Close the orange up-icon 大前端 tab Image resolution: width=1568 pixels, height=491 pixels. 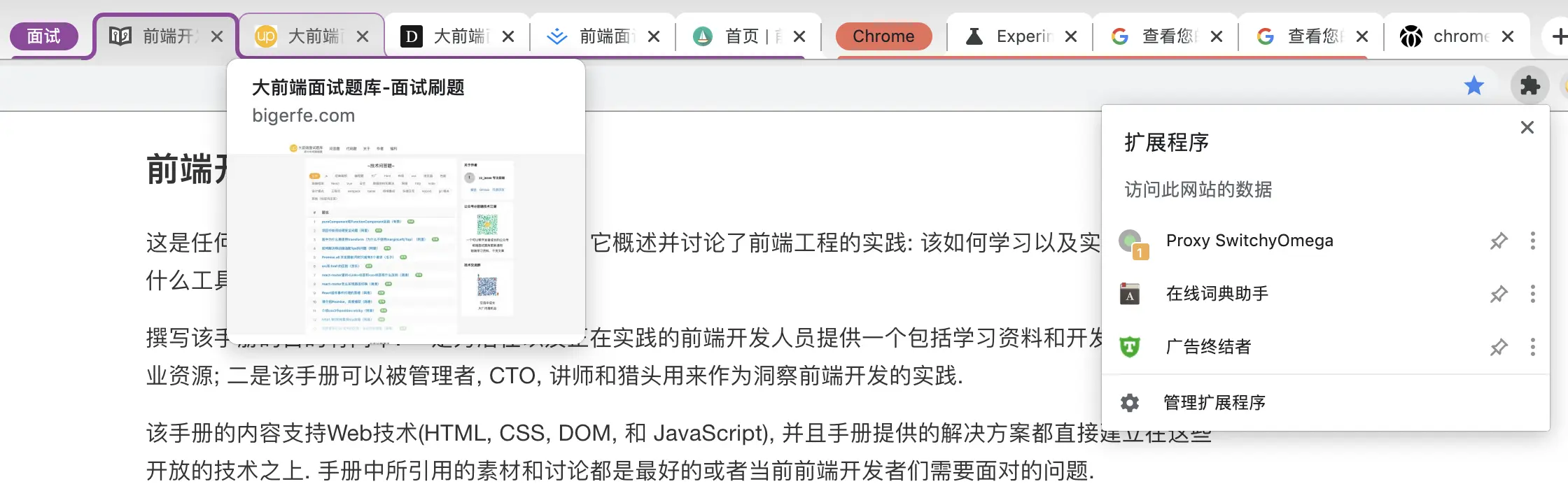[363, 36]
